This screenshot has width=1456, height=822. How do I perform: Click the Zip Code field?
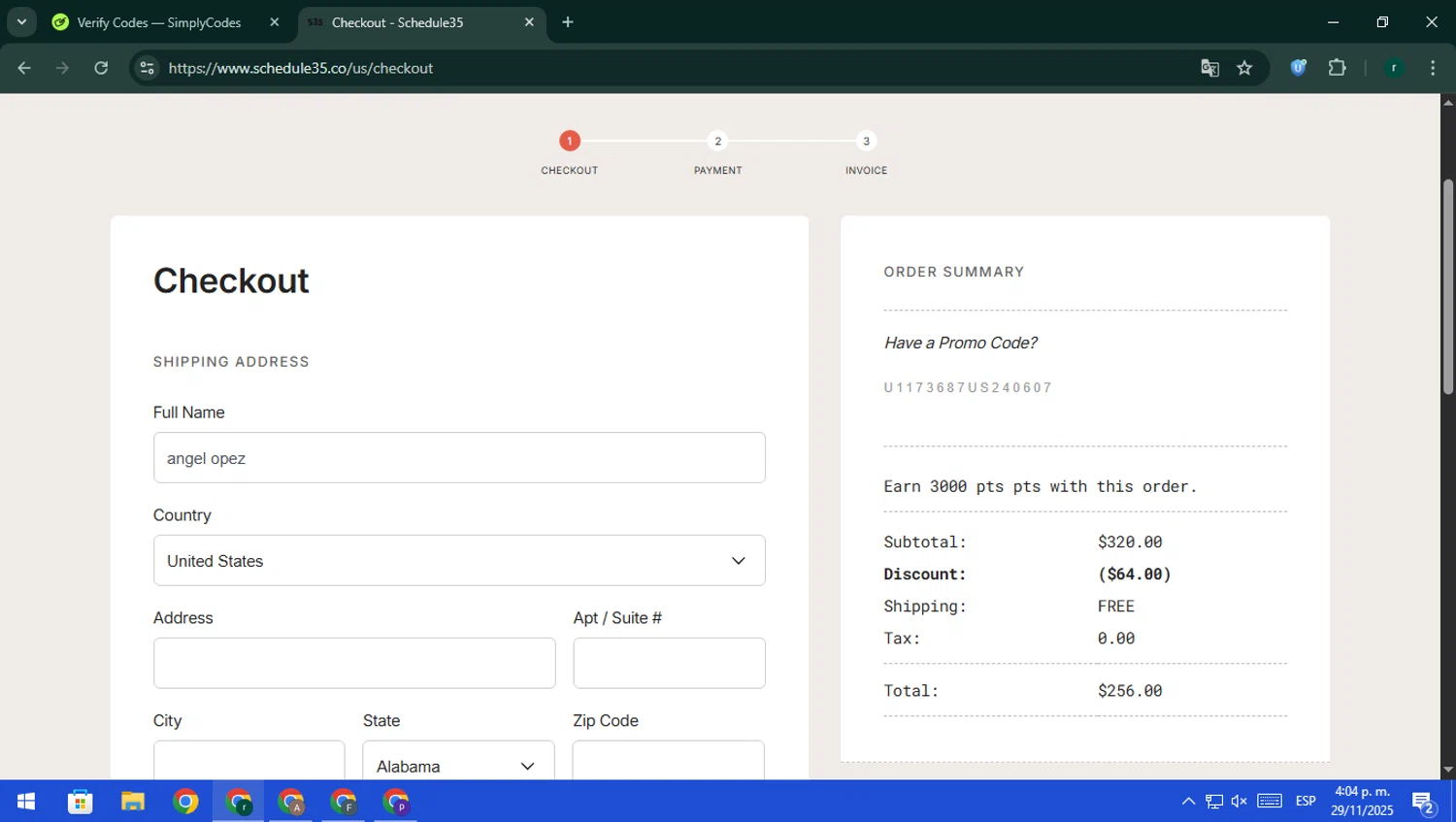668,761
